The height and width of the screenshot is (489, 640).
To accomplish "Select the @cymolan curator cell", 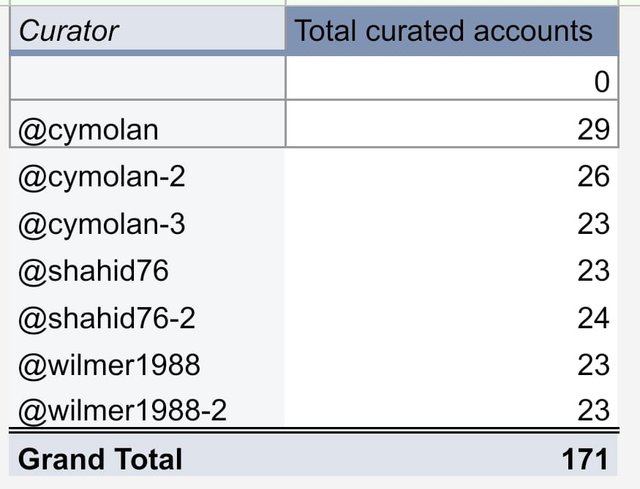I will click(x=147, y=124).
